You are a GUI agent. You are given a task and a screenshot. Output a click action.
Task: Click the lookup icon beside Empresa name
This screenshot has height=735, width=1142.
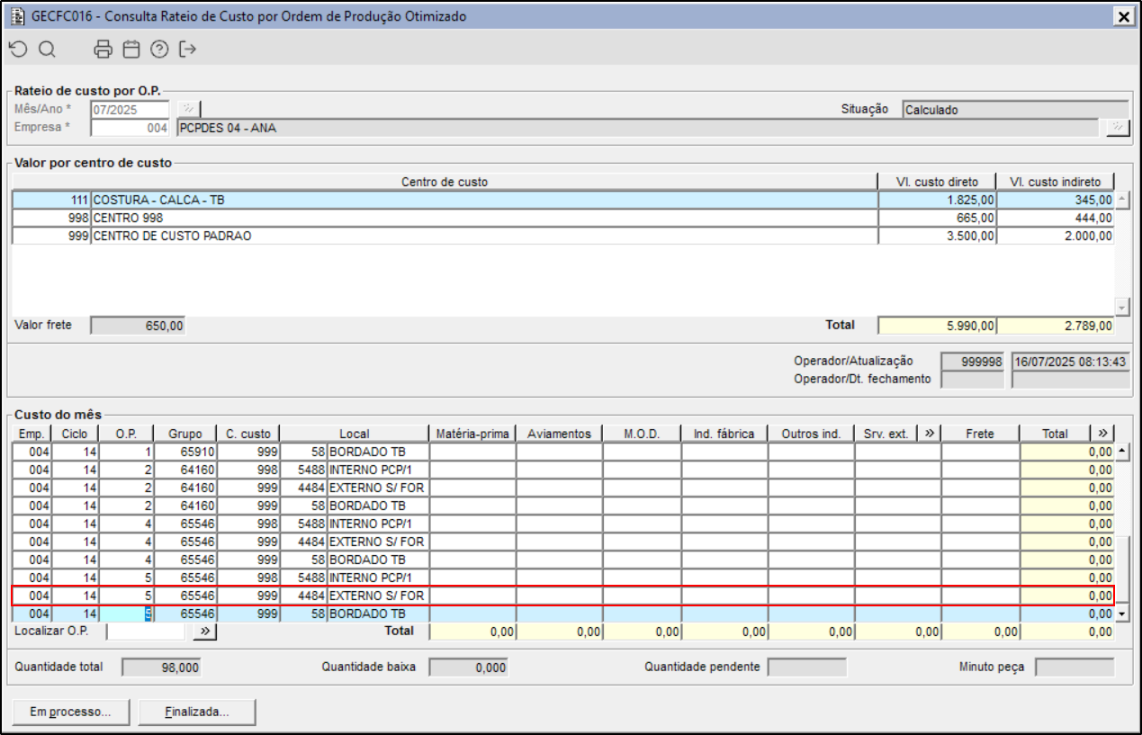1117,127
